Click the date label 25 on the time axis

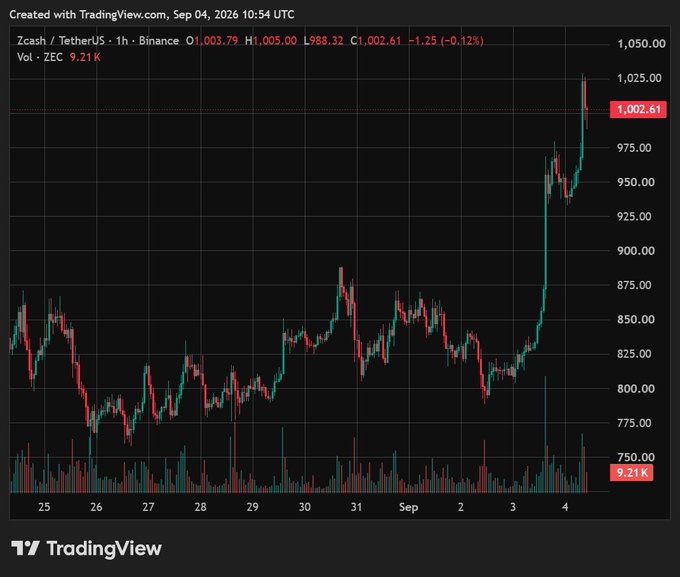point(44,507)
